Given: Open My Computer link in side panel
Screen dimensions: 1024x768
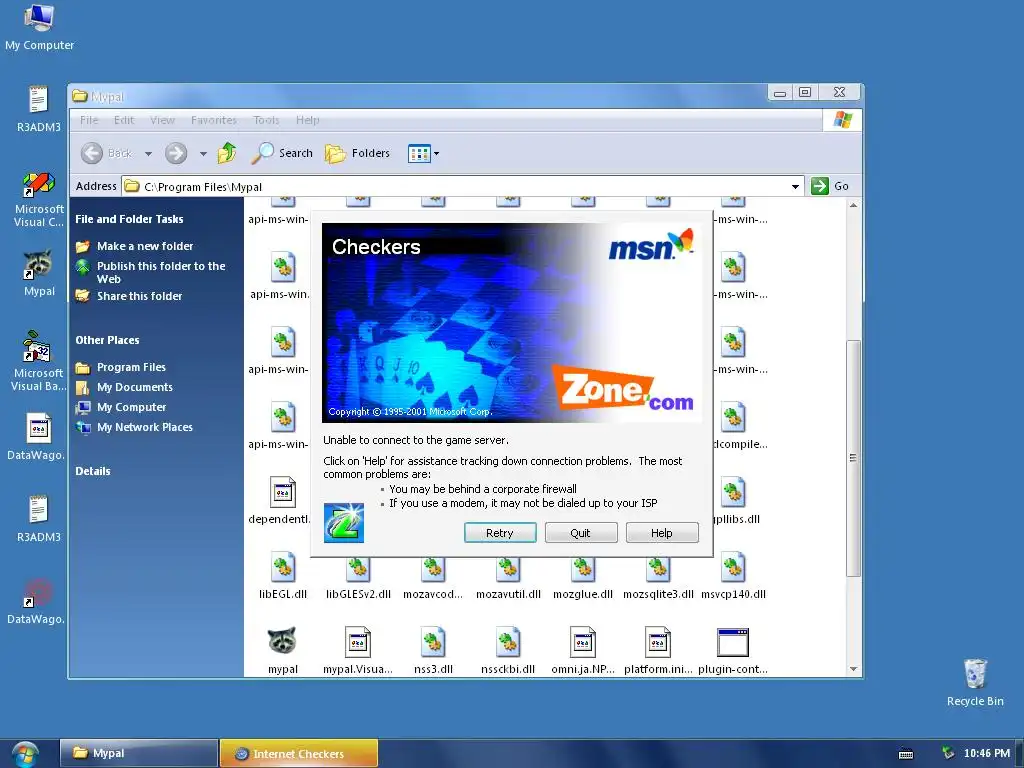Looking at the screenshot, I should click(131, 407).
